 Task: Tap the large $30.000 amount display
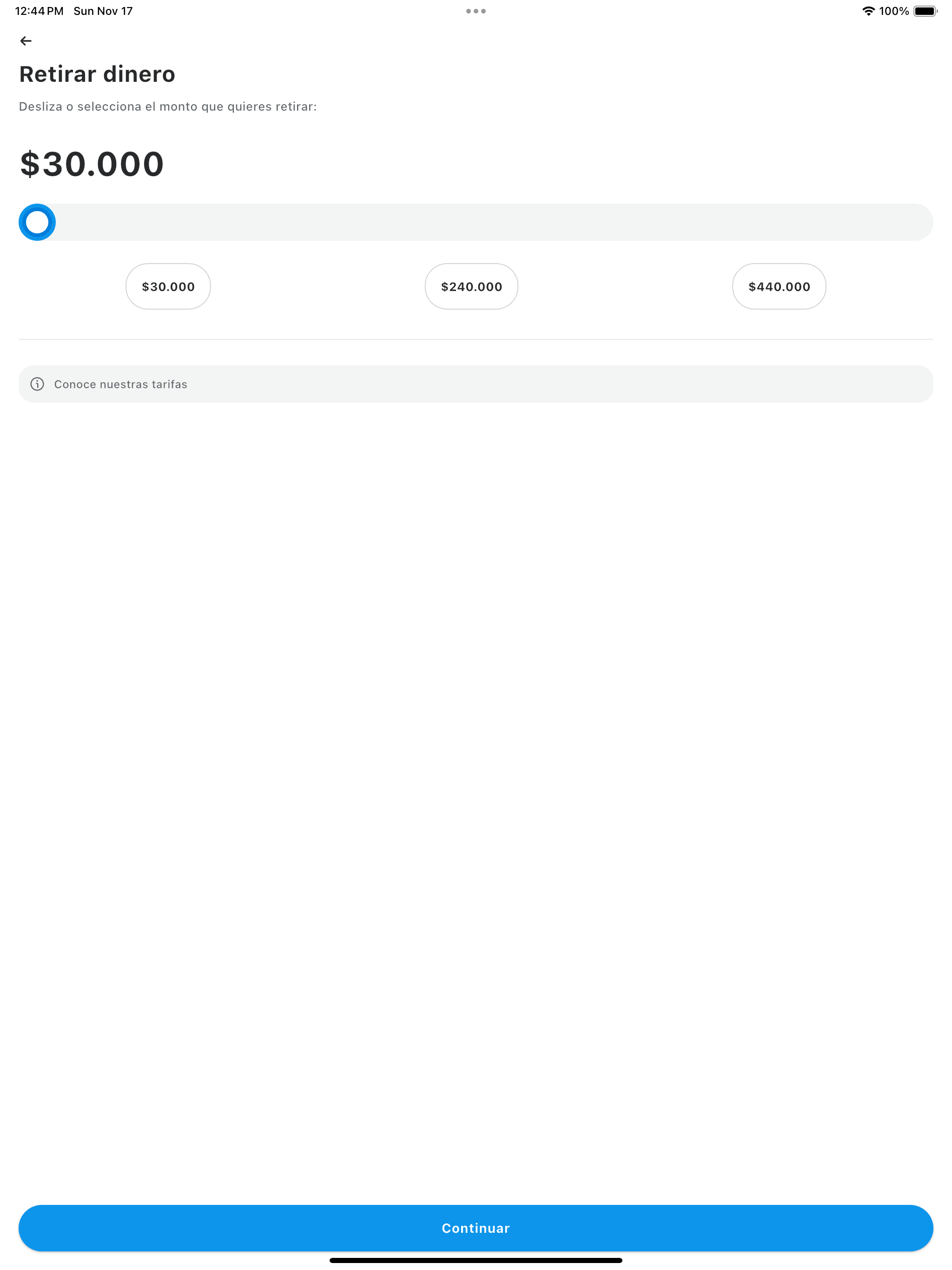(92, 164)
